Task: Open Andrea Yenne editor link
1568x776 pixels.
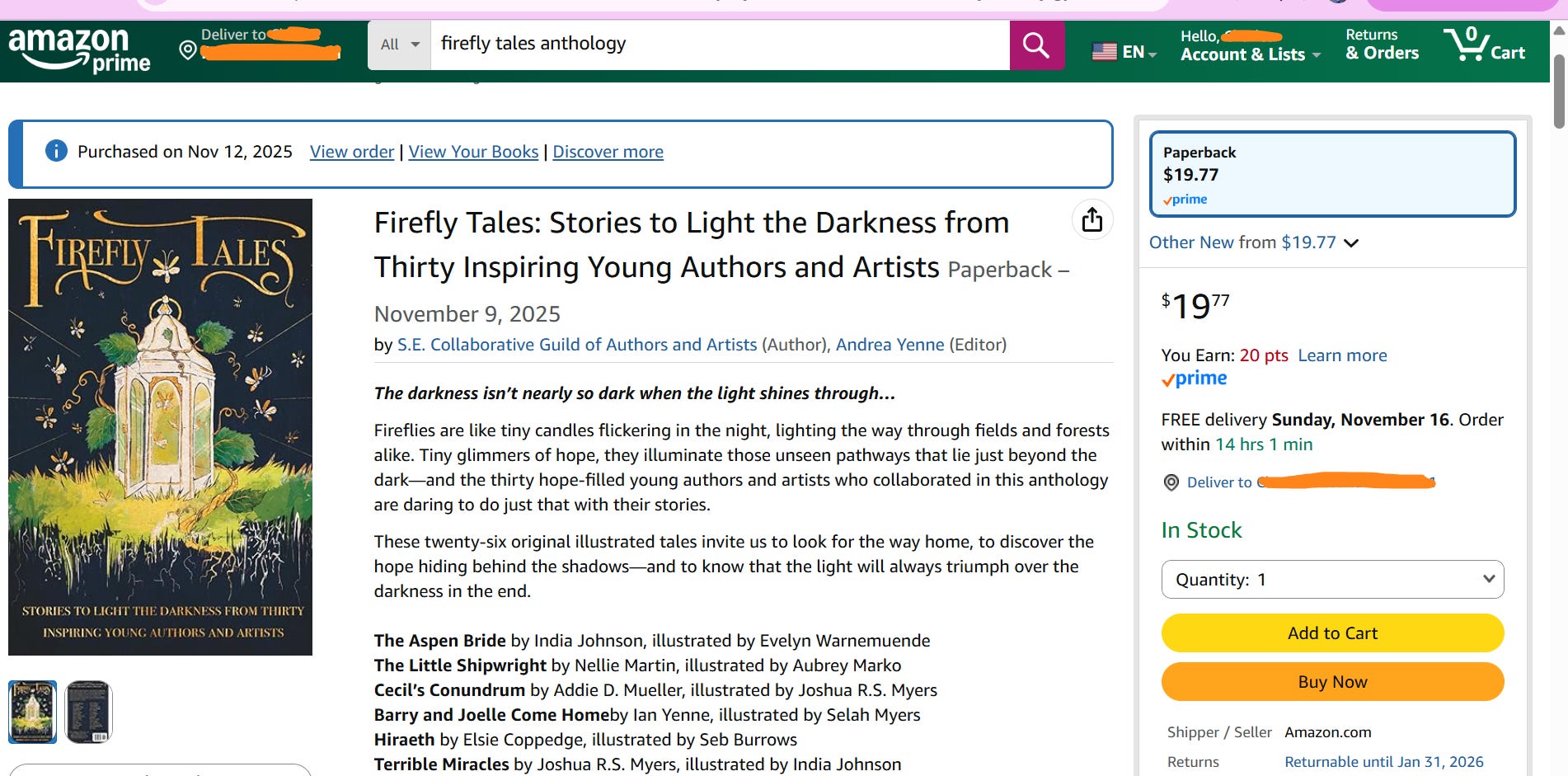Action: [x=890, y=345]
